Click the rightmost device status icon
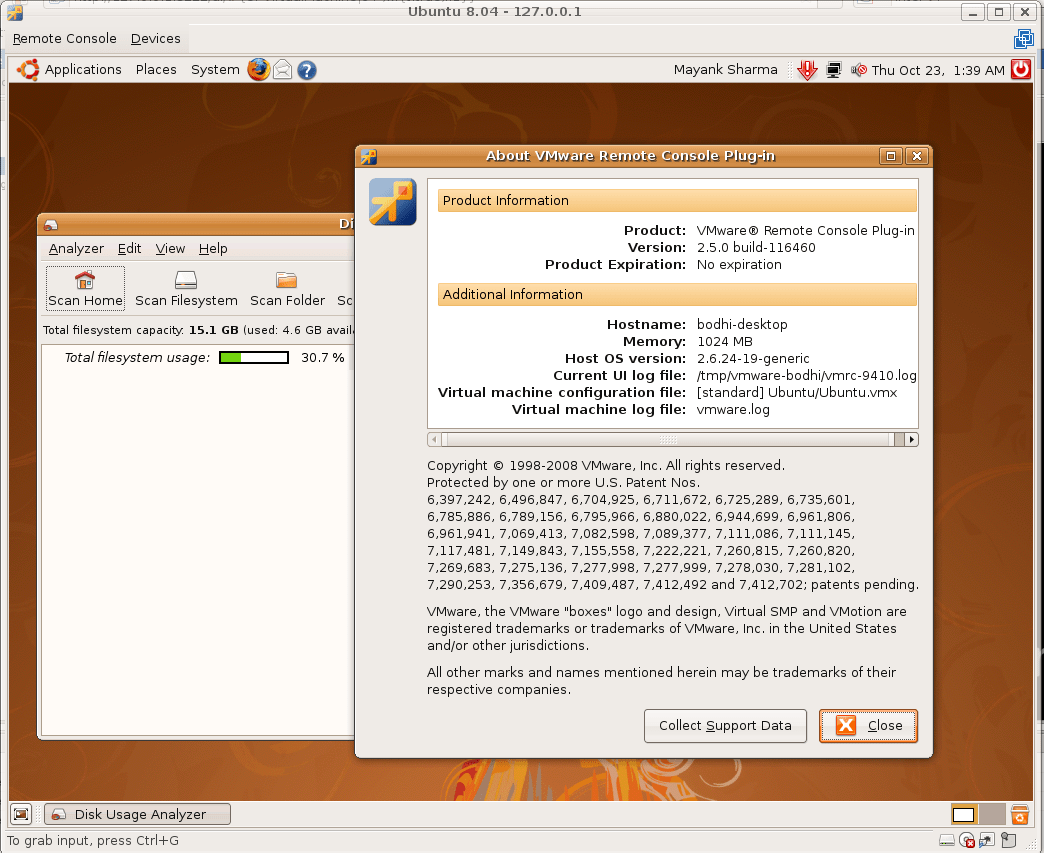Image resolution: width=1044 pixels, height=853 pixels. [x=1009, y=840]
